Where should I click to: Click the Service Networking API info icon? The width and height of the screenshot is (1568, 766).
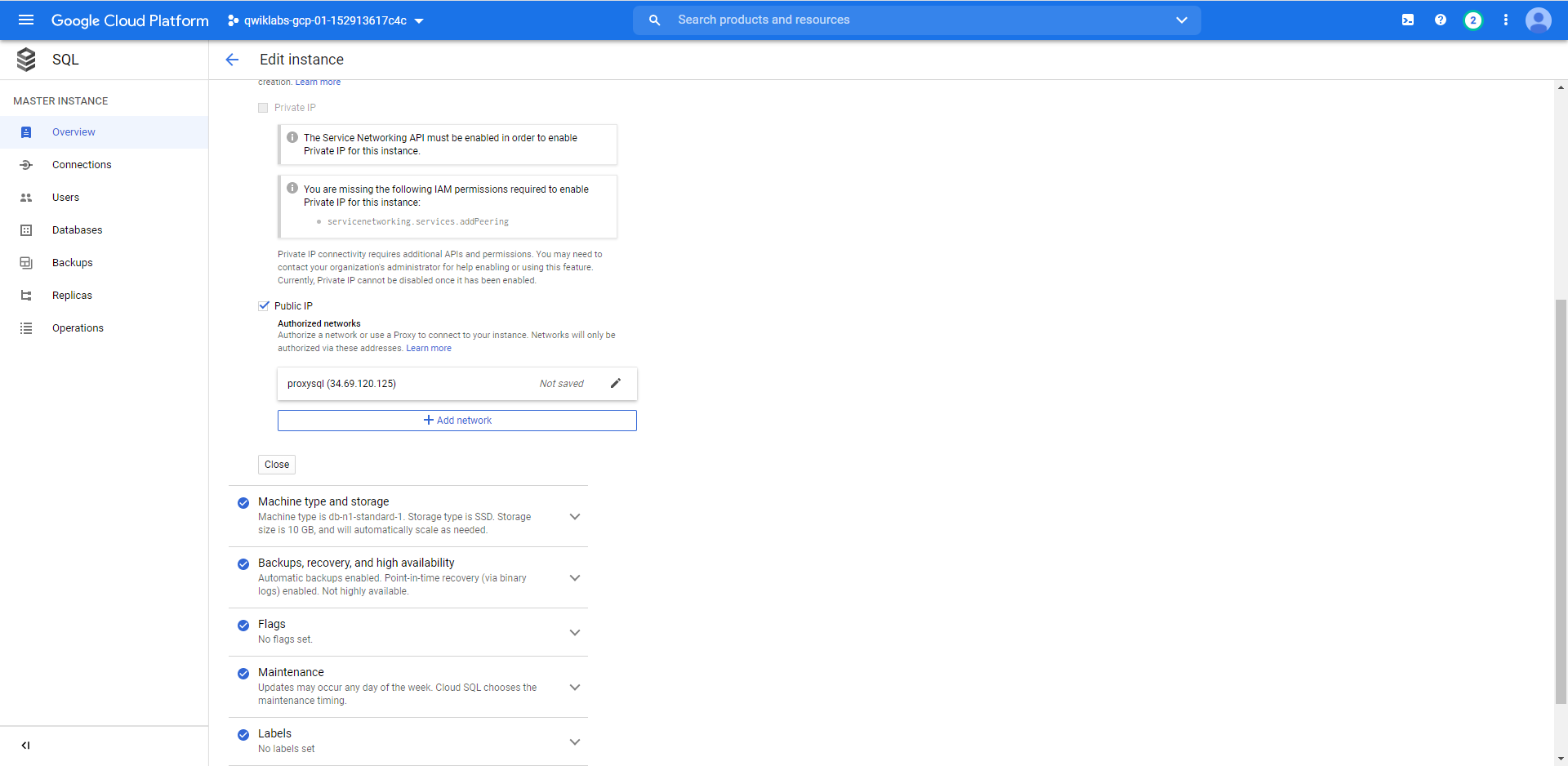click(292, 137)
